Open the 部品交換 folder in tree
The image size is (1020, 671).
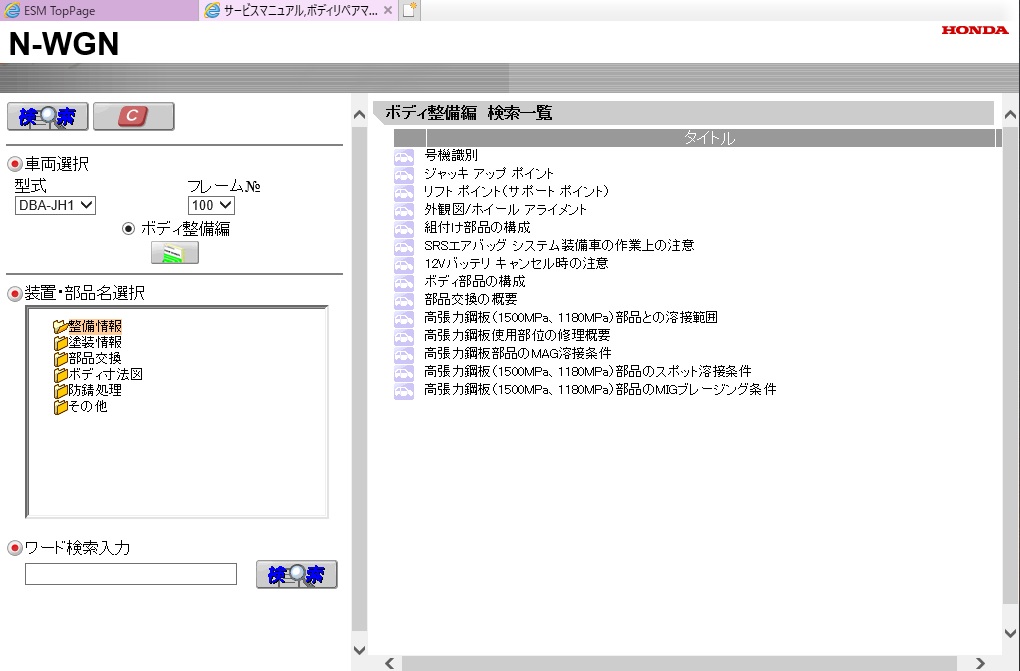(88, 359)
